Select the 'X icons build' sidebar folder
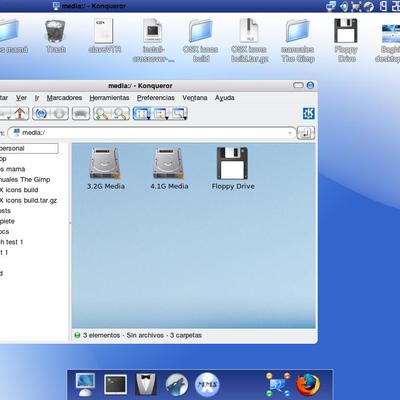The image size is (400, 400). (19, 190)
